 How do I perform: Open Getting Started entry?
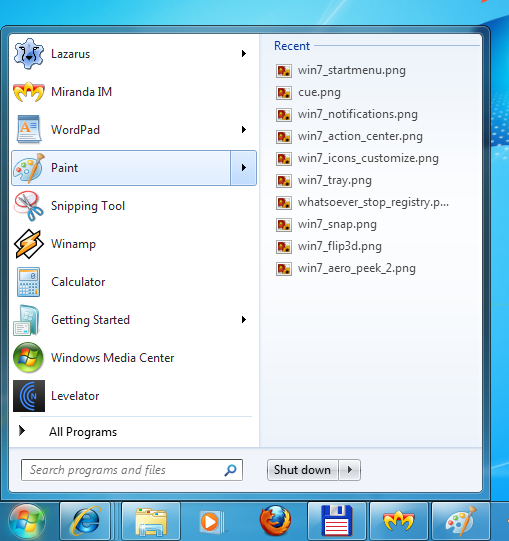pos(134,320)
